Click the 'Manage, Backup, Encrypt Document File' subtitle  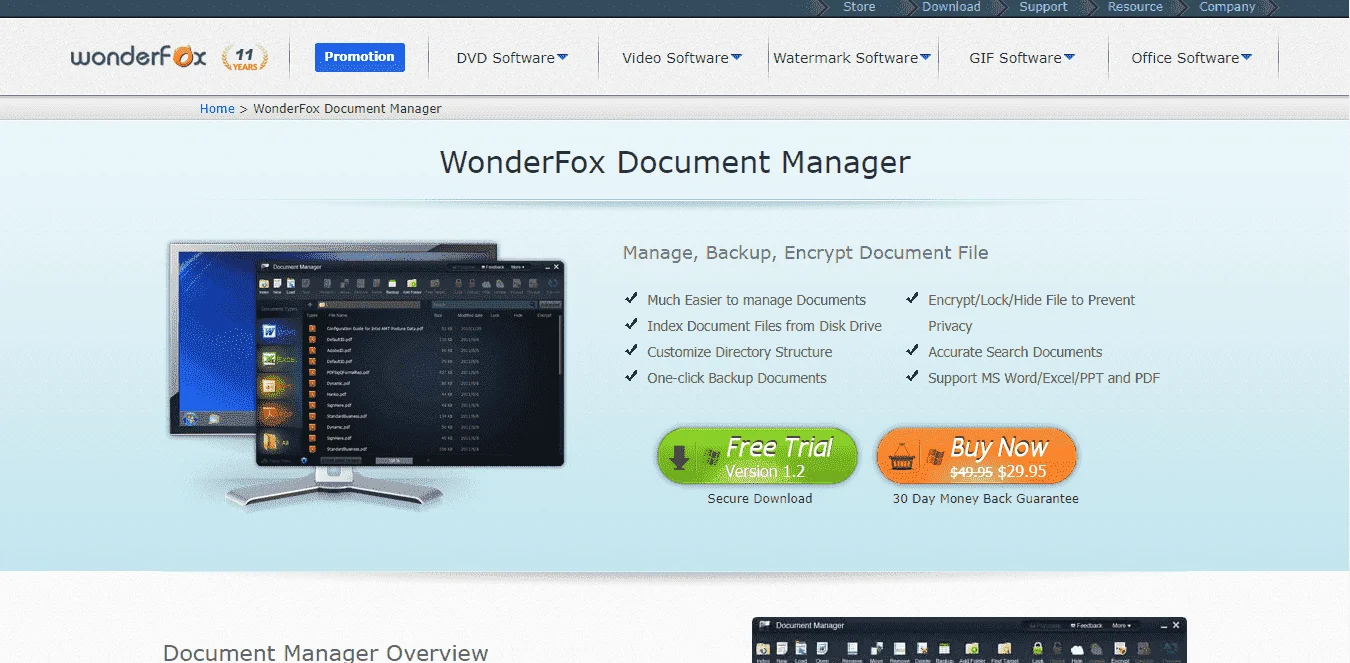click(805, 253)
